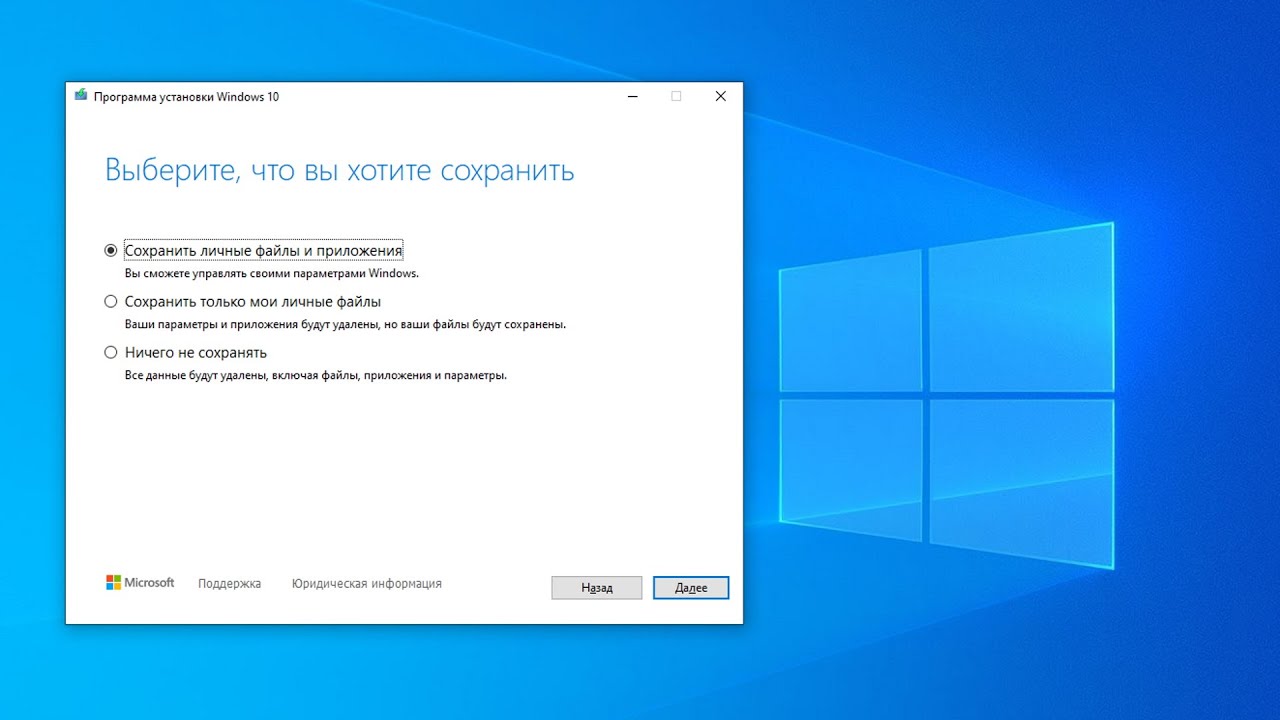
Task: Select the 'Сохранить только мои личные файлы' radio button
Action: tap(111, 301)
